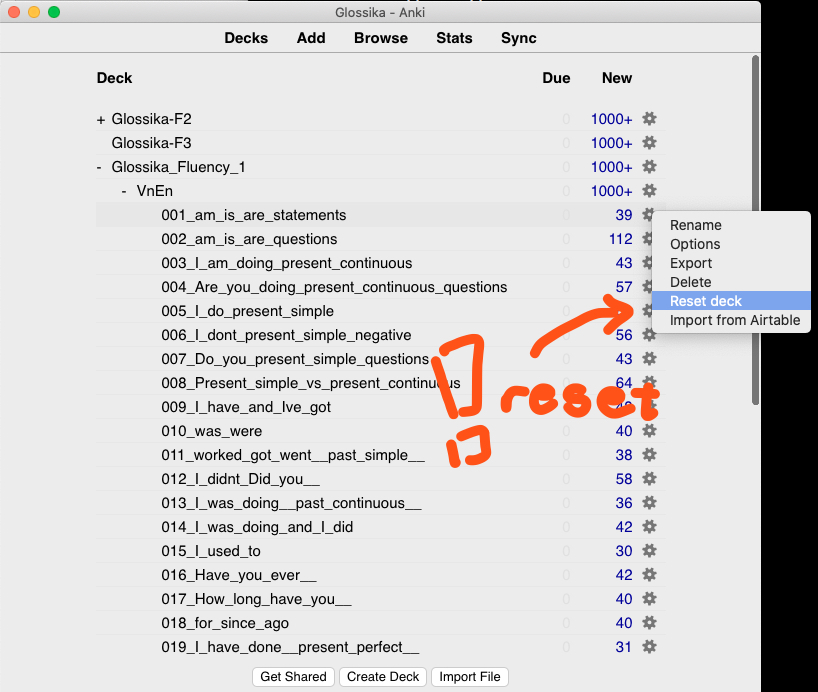Open deck 004_Are_you_doing_present_continuous_questions
The image size is (818, 692).
click(x=334, y=287)
